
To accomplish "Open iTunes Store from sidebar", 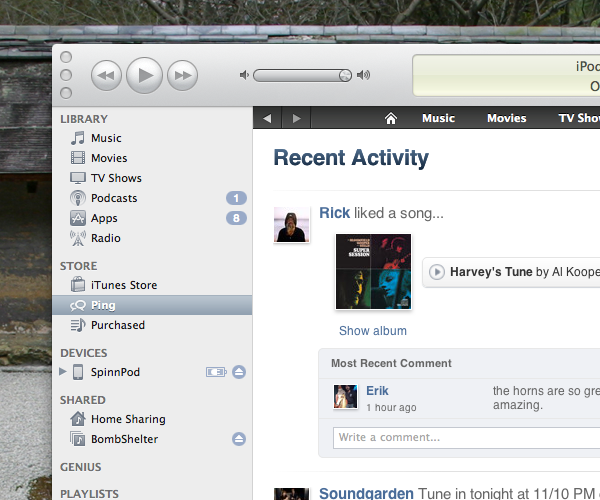I will pos(124,285).
